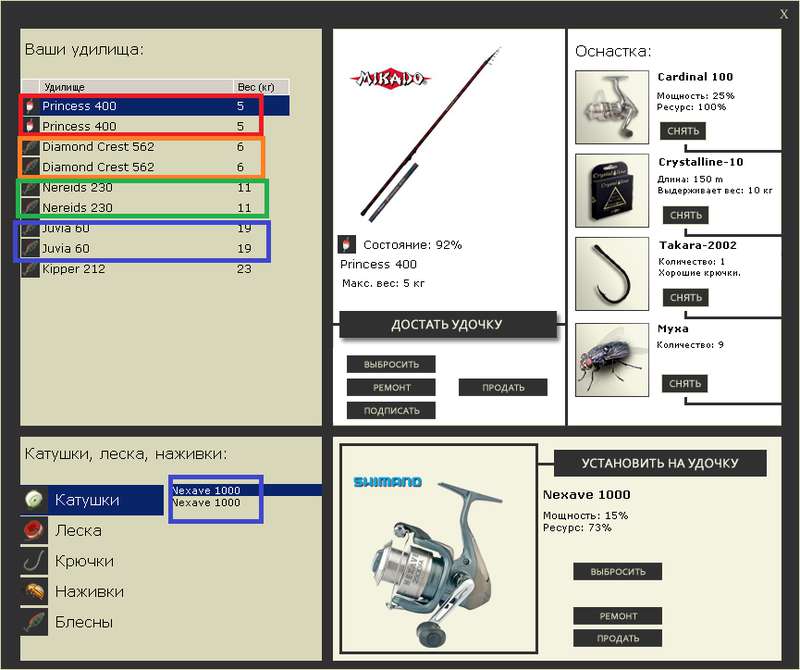Remove Cardinal 100 reel with СНЯТЬ
800x670 pixels.
683,131
